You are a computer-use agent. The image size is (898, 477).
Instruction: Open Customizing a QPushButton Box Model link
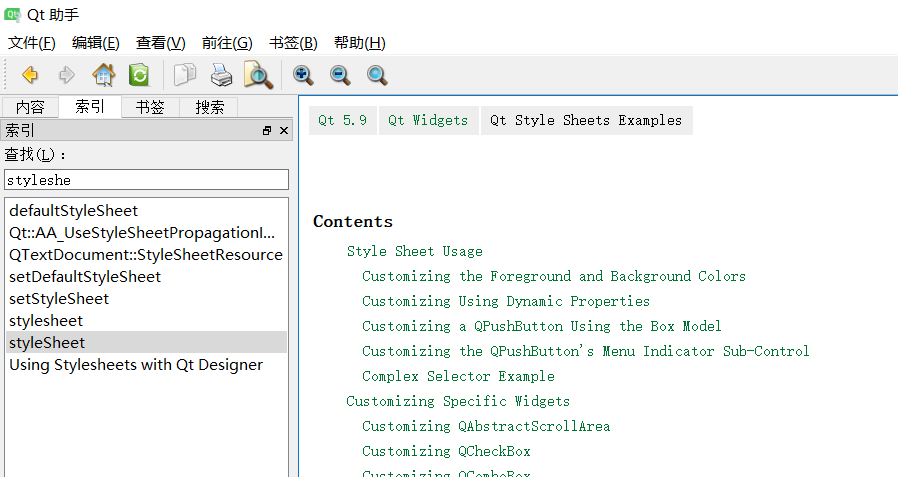(x=541, y=326)
